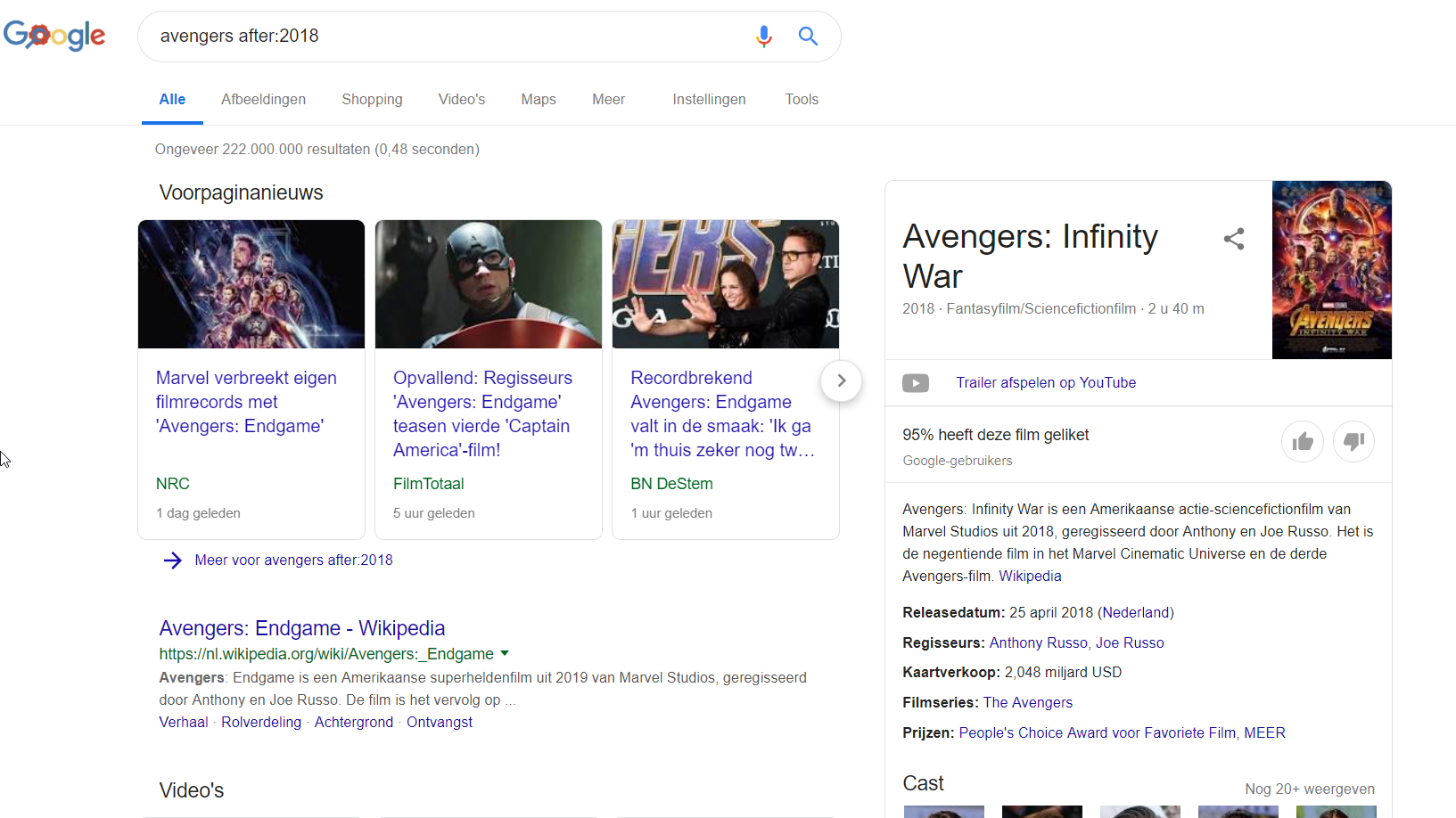Like the film with thumbs up

(x=1303, y=442)
